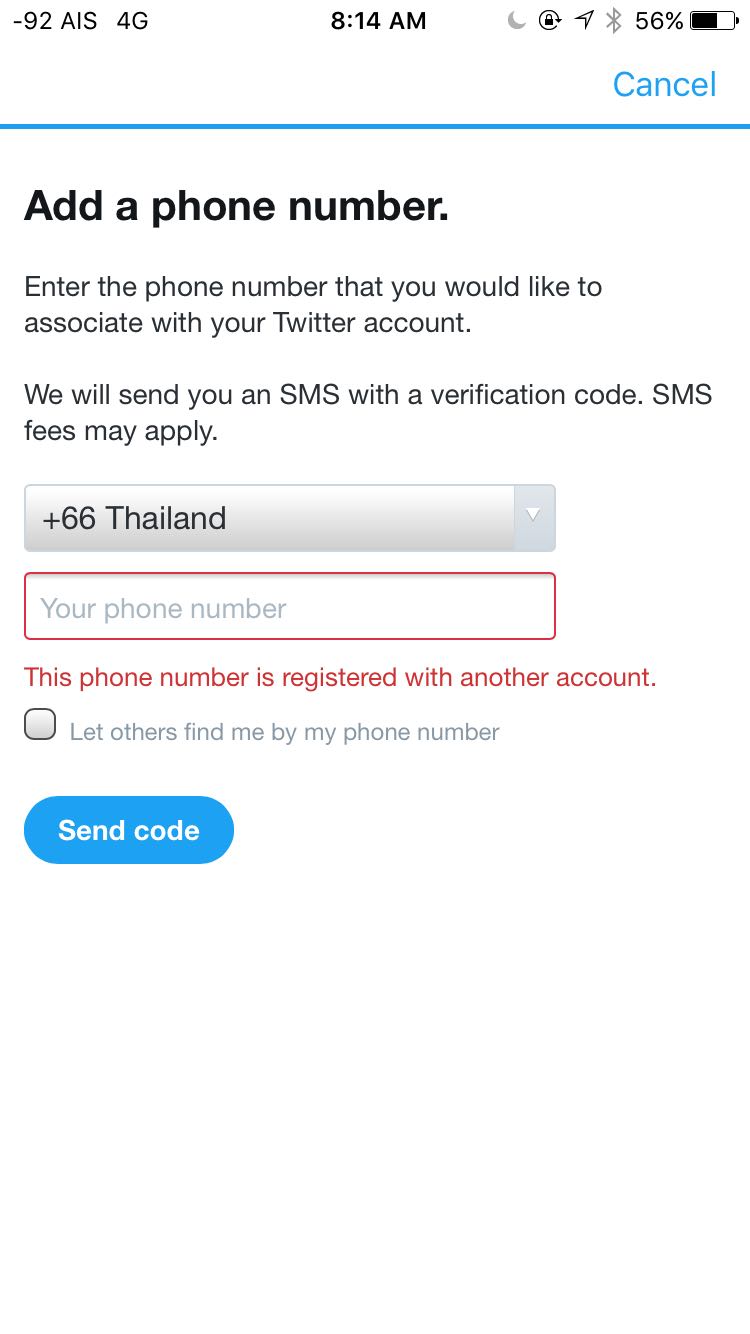Click the "Let others find me" label text
Viewport: 750px width, 1334px height.
284,732
